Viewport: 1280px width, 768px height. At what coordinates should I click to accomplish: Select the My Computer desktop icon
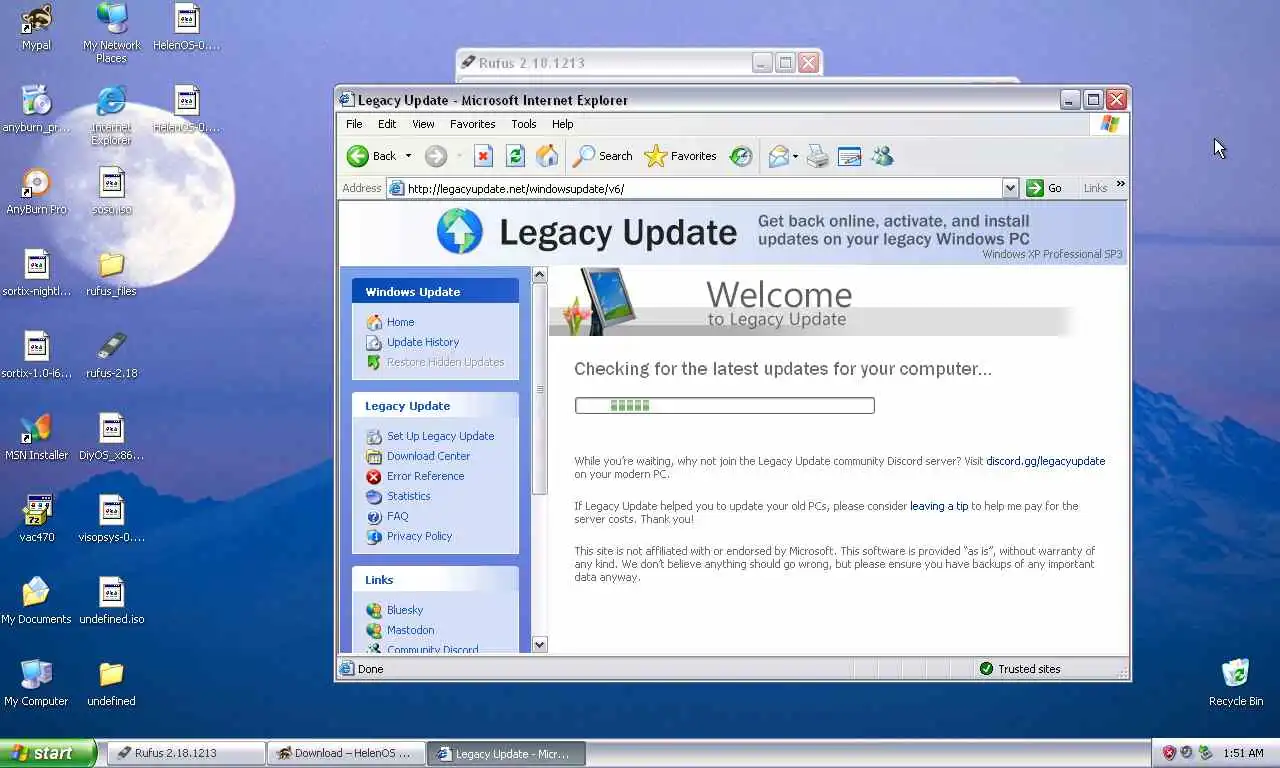tap(36, 684)
